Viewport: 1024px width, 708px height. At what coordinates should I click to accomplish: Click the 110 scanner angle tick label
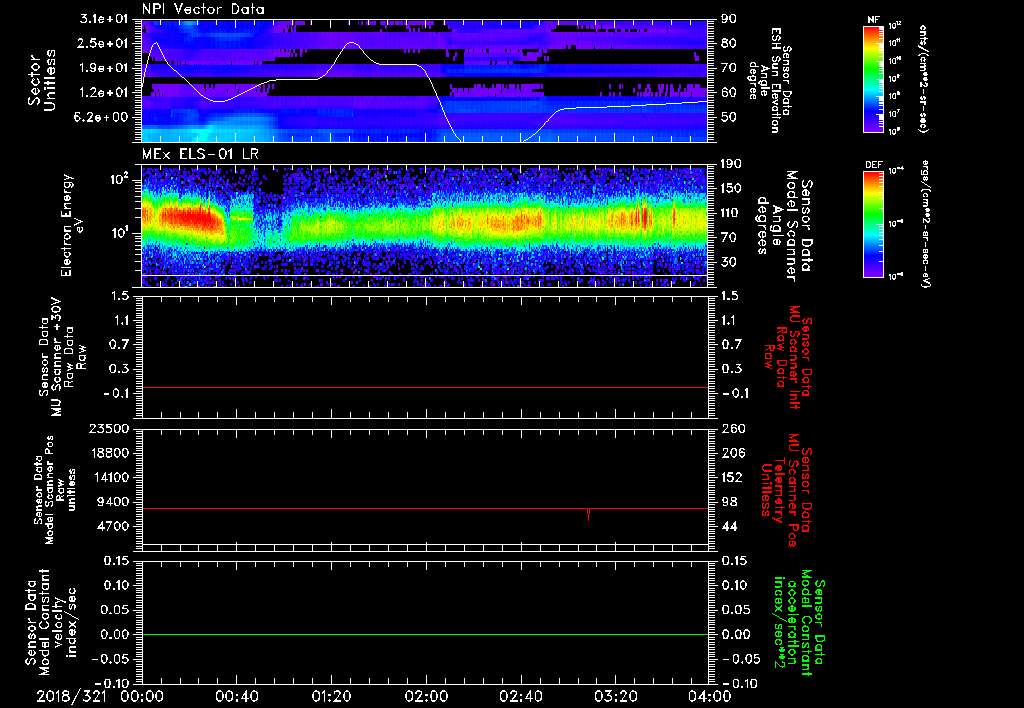point(731,213)
